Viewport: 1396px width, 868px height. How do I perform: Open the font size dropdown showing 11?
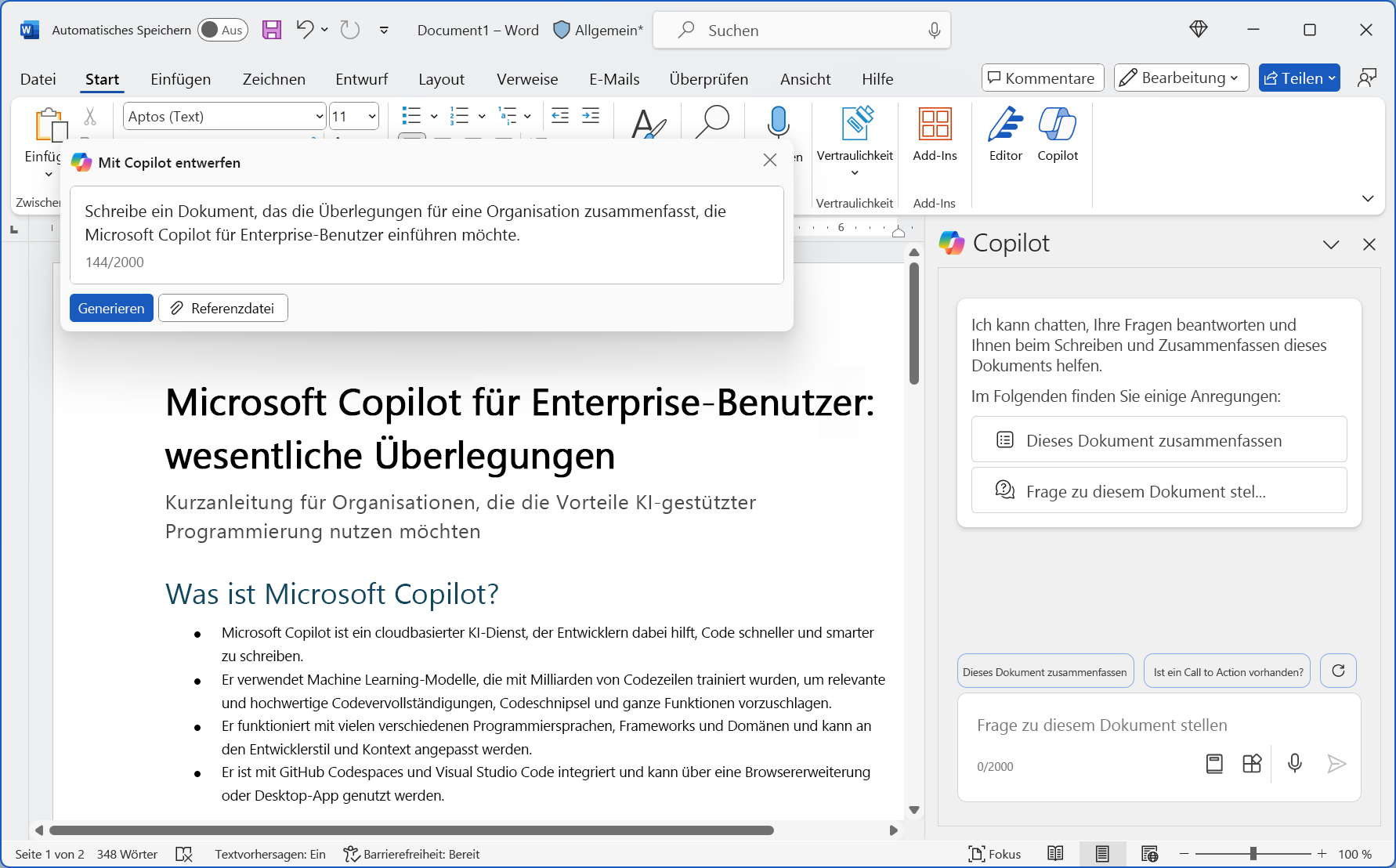coord(372,117)
